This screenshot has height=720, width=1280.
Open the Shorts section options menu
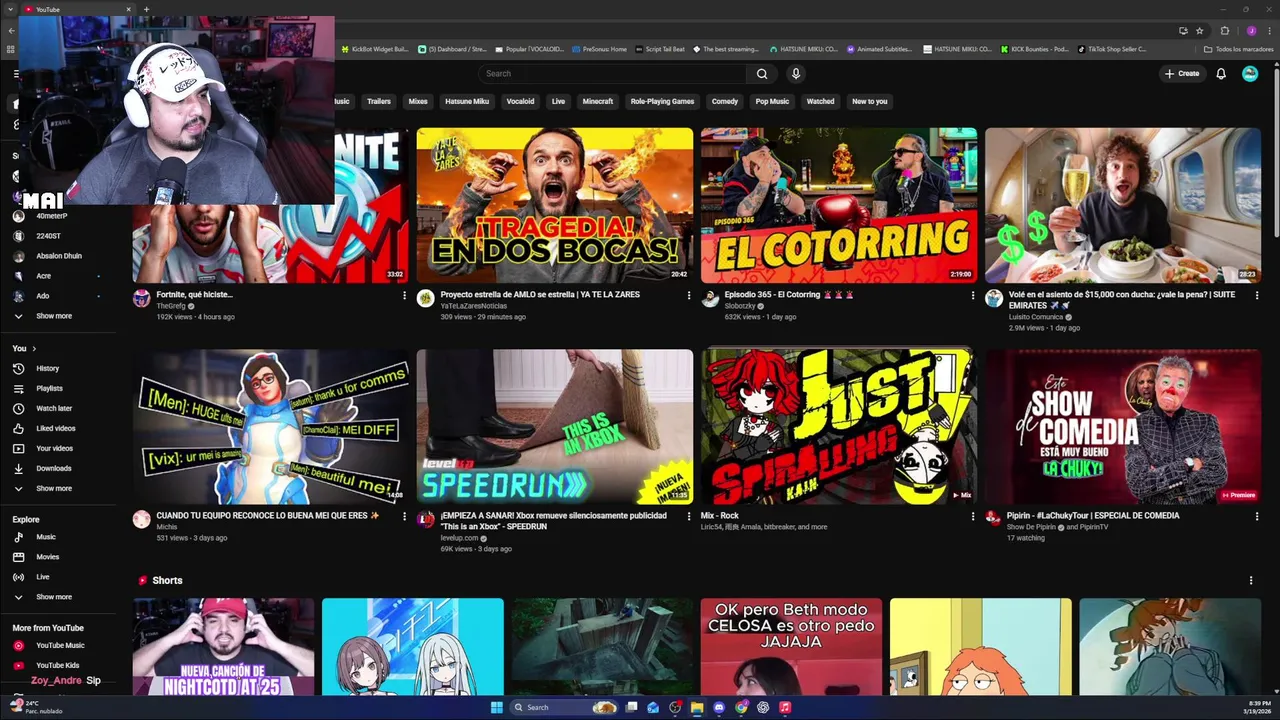click(1250, 580)
